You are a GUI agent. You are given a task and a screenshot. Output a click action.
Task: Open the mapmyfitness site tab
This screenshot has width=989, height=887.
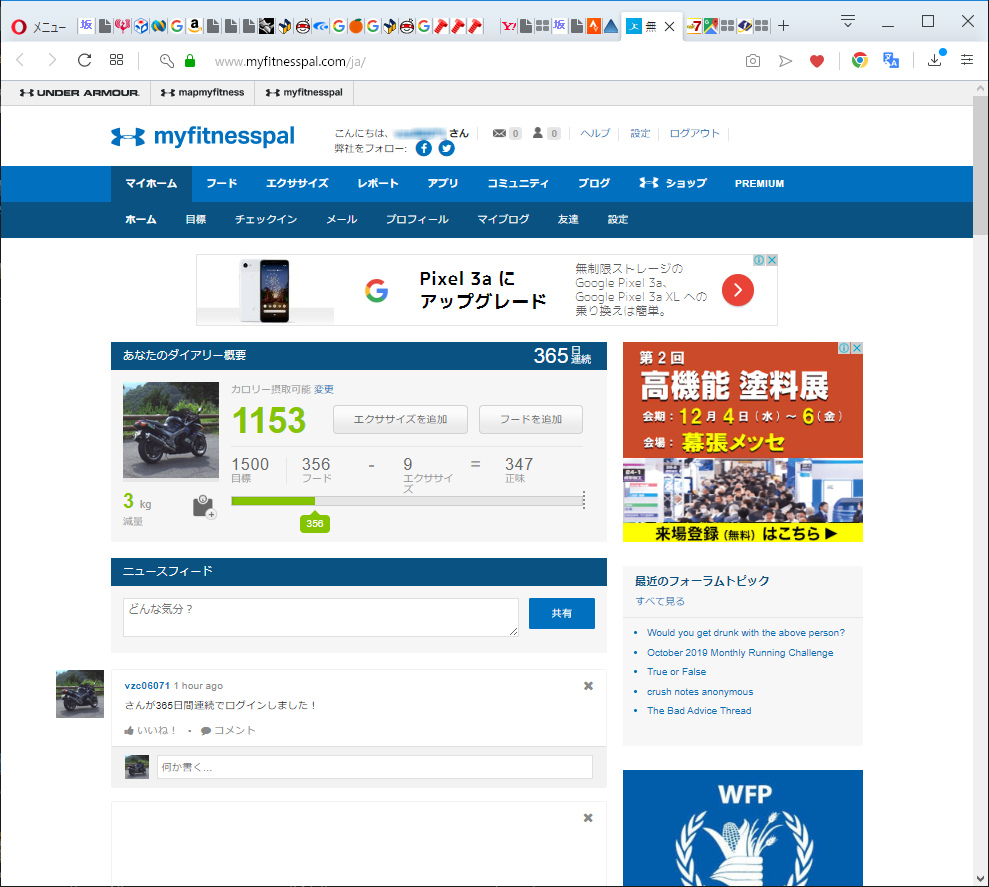coord(202,93)
